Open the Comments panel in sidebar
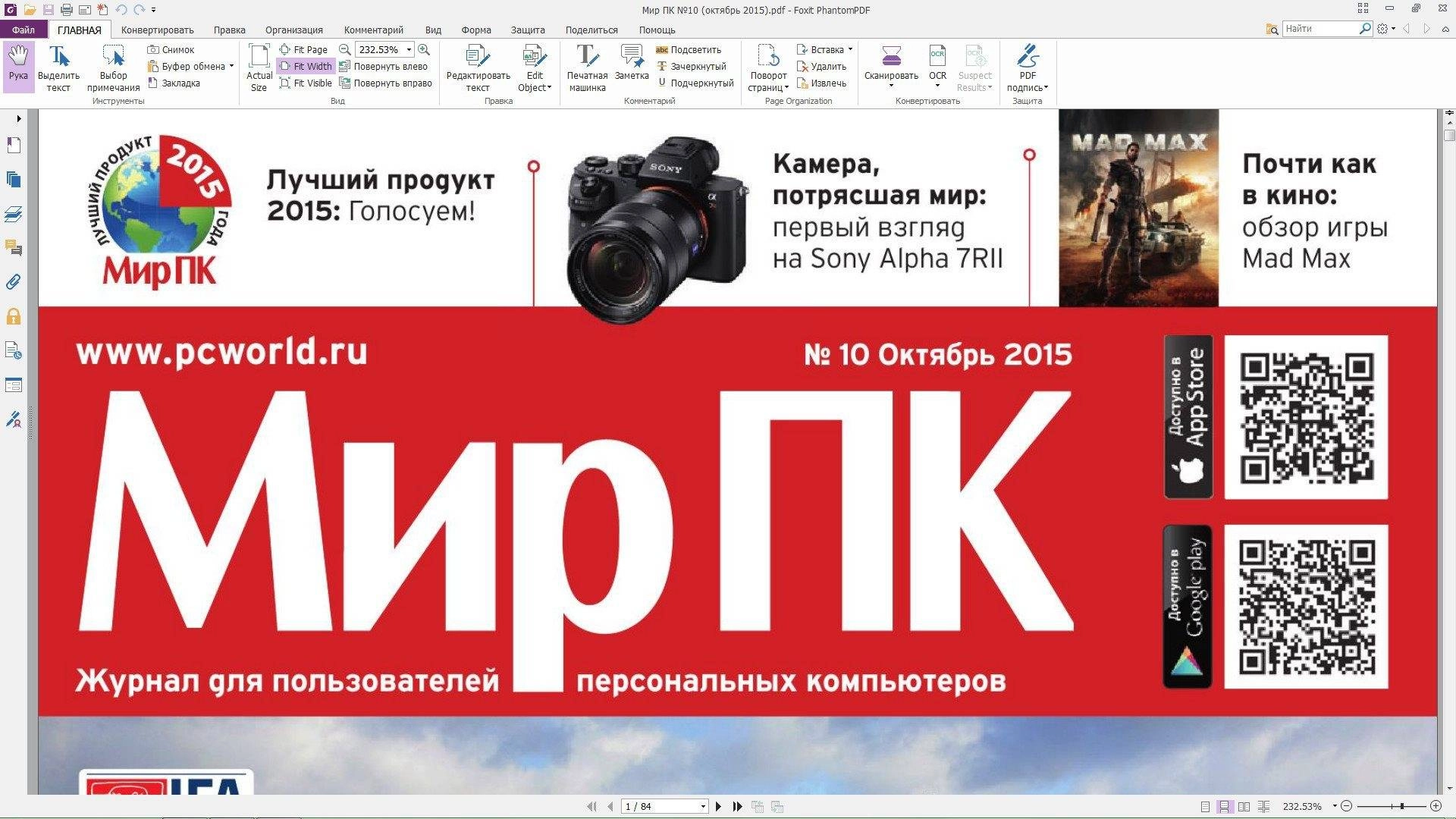The image size is (1456, 819). coord(14,248)
